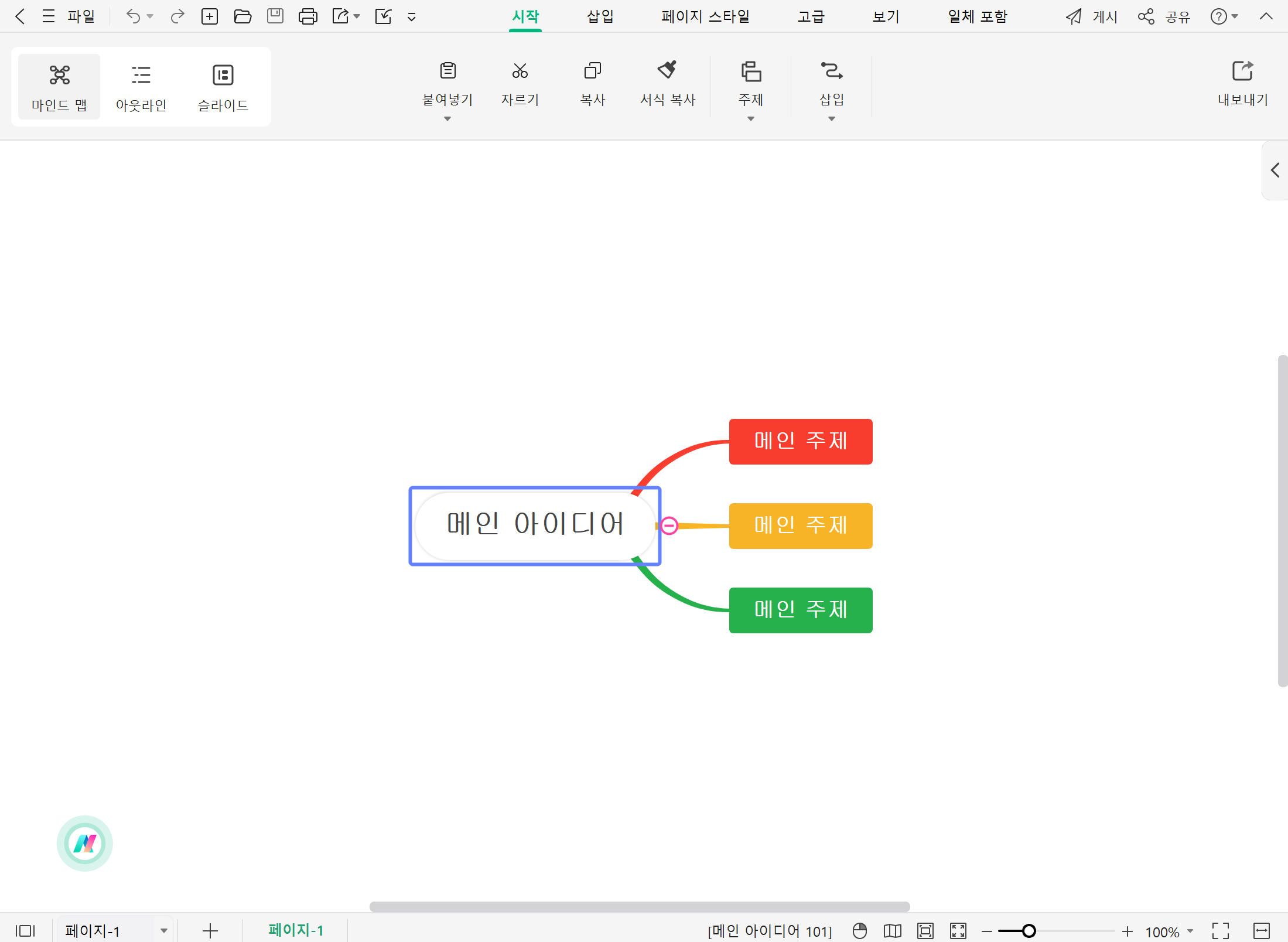Open the hamburger 파일 menu icon
This screenshot has height=942, width=1288.
click(x=49, y=16)
